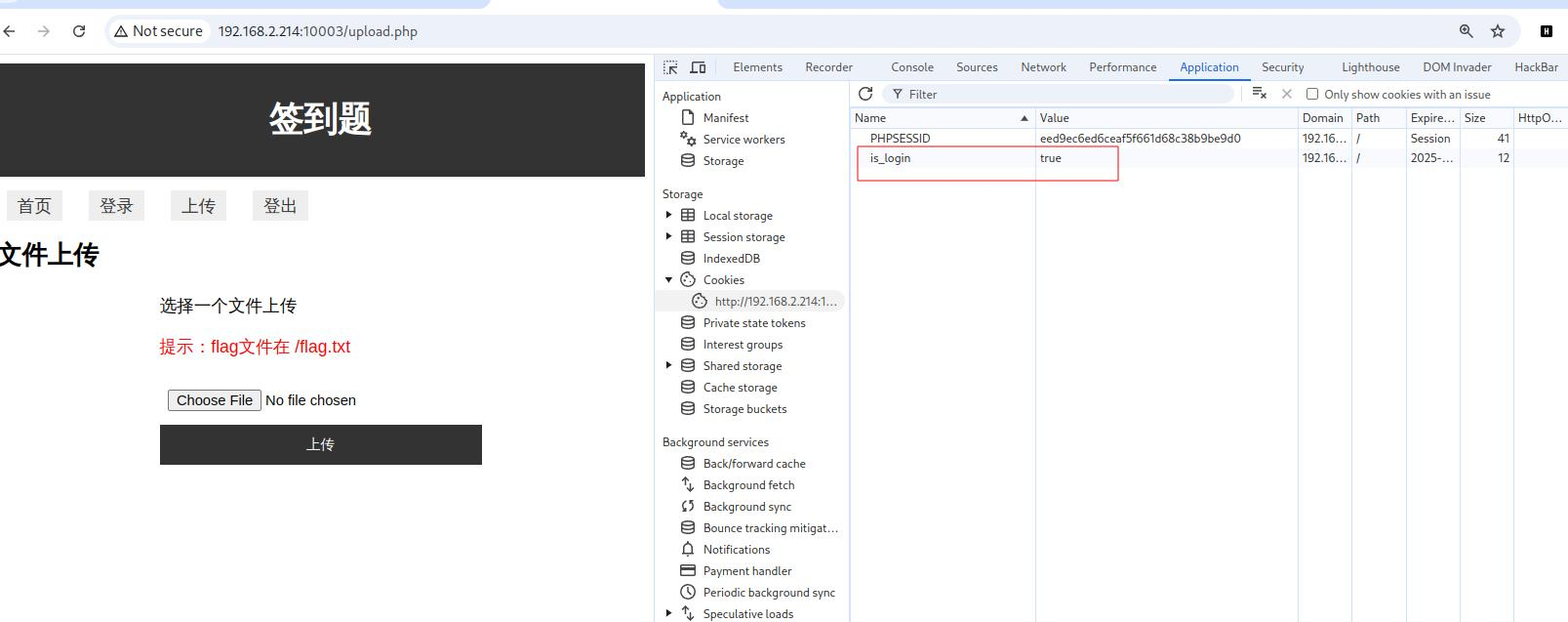Open the Console tab
1568x622 pixels.
(x=912, y=67)
